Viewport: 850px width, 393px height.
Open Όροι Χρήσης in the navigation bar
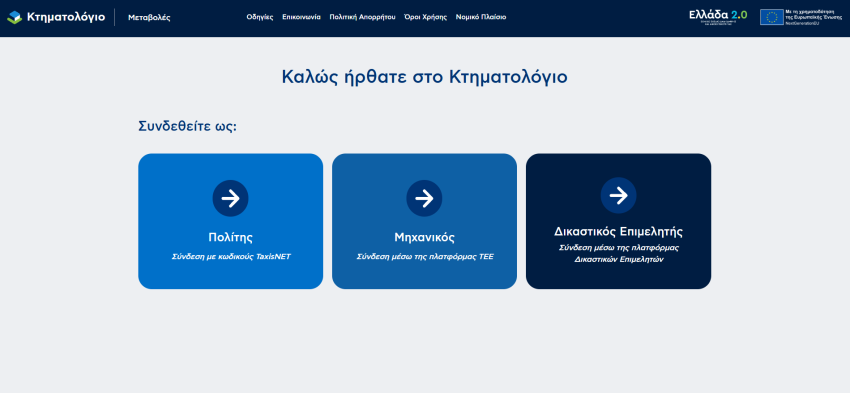click(426, 17)
